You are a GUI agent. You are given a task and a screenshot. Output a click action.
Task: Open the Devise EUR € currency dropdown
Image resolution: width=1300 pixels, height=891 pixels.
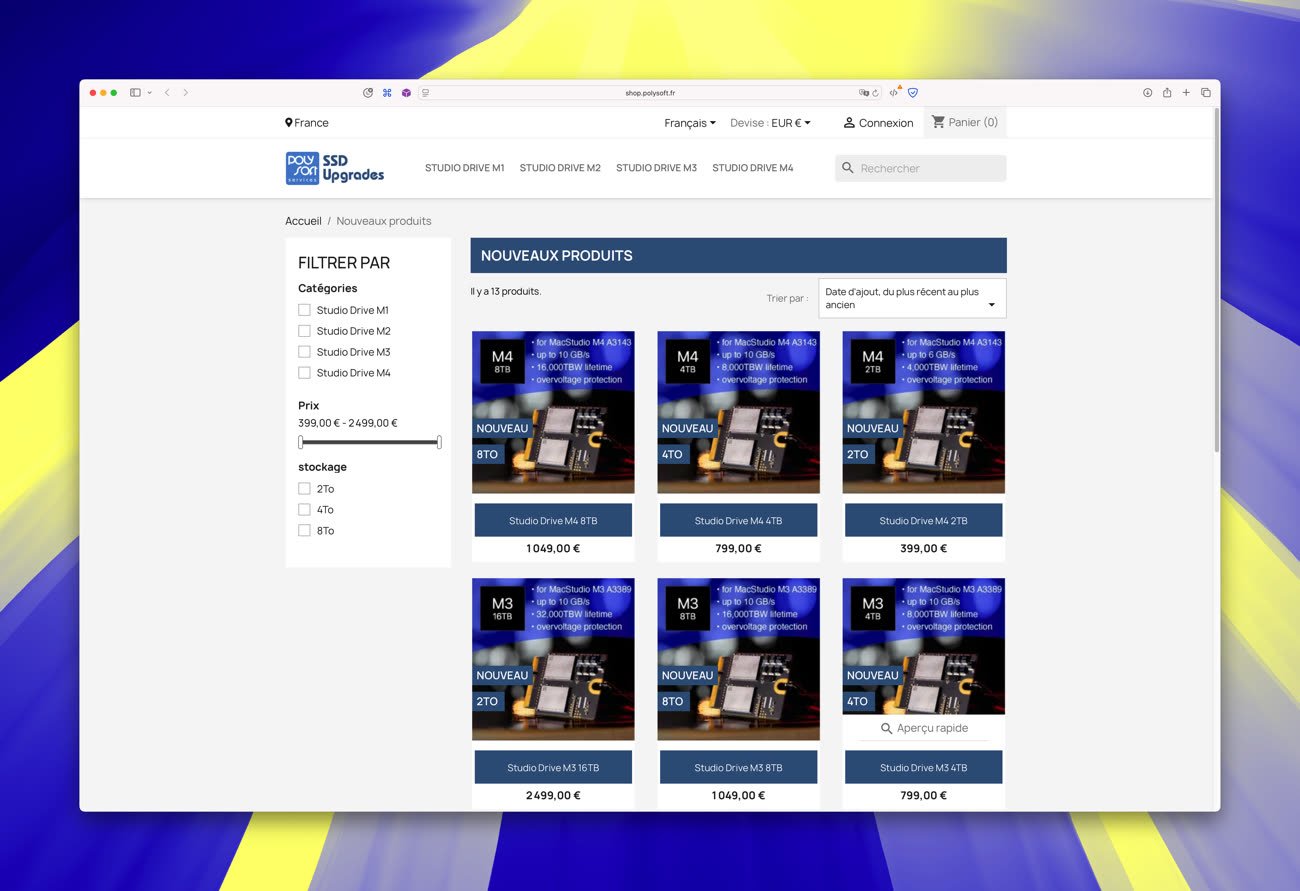[x=791, y=123]
